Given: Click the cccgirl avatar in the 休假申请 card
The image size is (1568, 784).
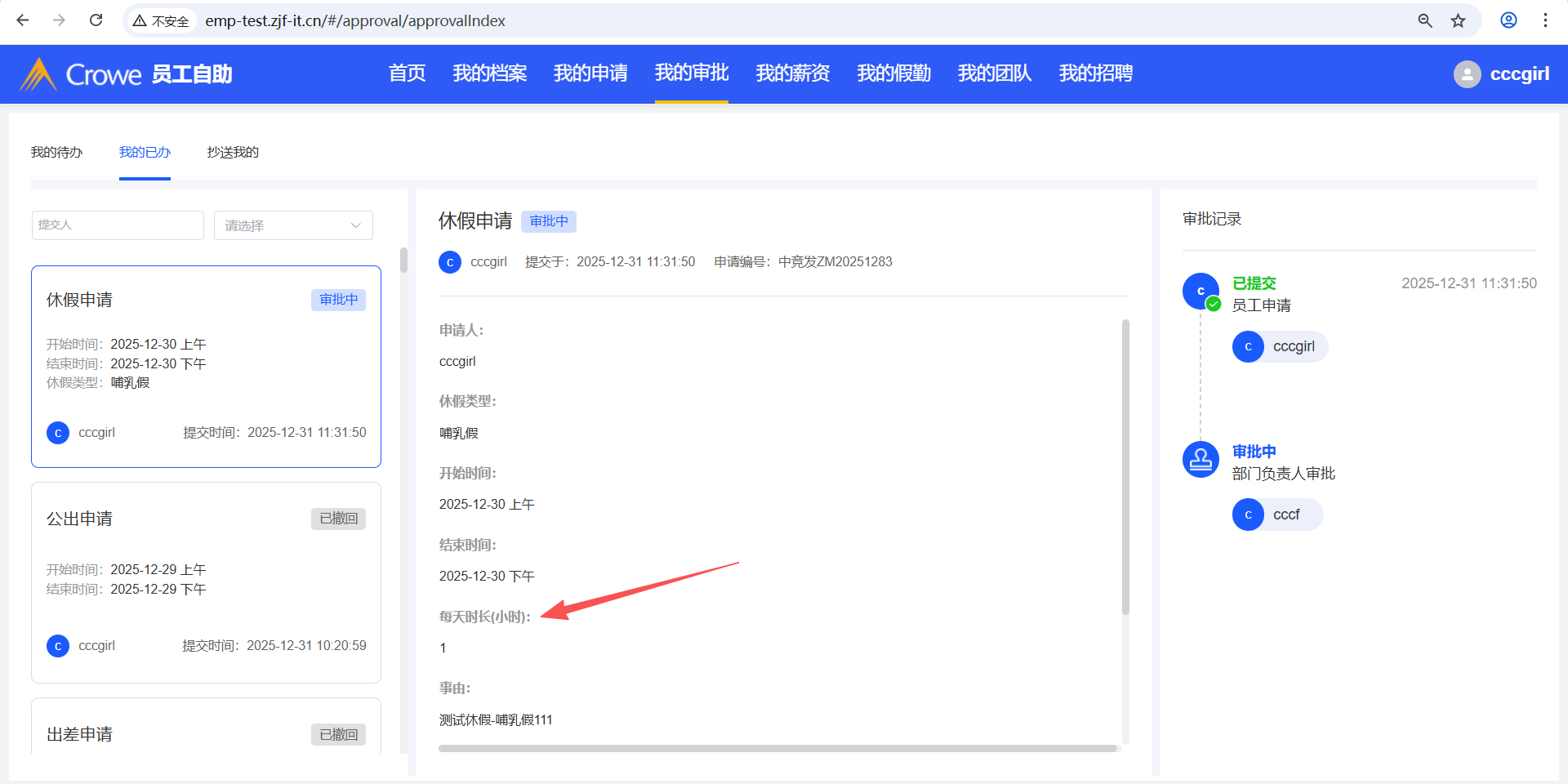Looking at the screenshot, I should click(x=58, y=433).
